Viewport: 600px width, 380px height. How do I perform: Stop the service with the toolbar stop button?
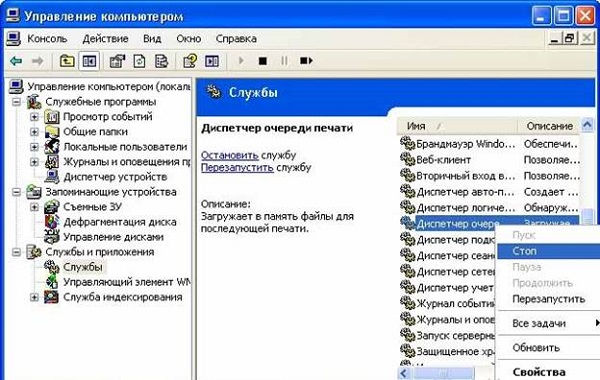[x=262, y=61]
